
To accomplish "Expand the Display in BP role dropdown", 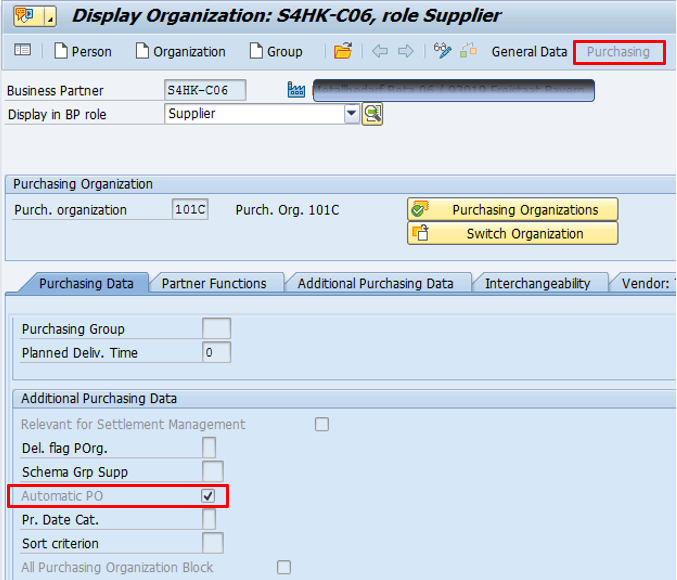I will pos(351,114).
